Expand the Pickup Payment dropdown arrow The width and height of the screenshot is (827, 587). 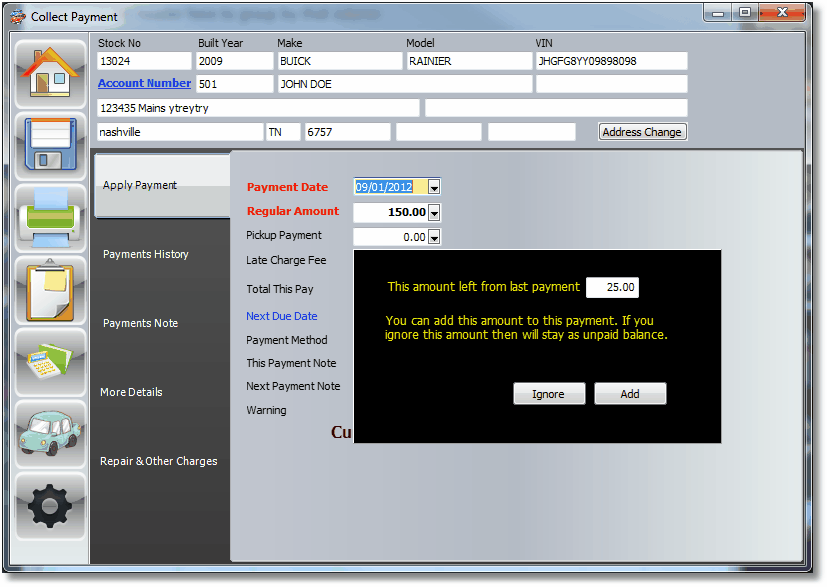point(435,237)
